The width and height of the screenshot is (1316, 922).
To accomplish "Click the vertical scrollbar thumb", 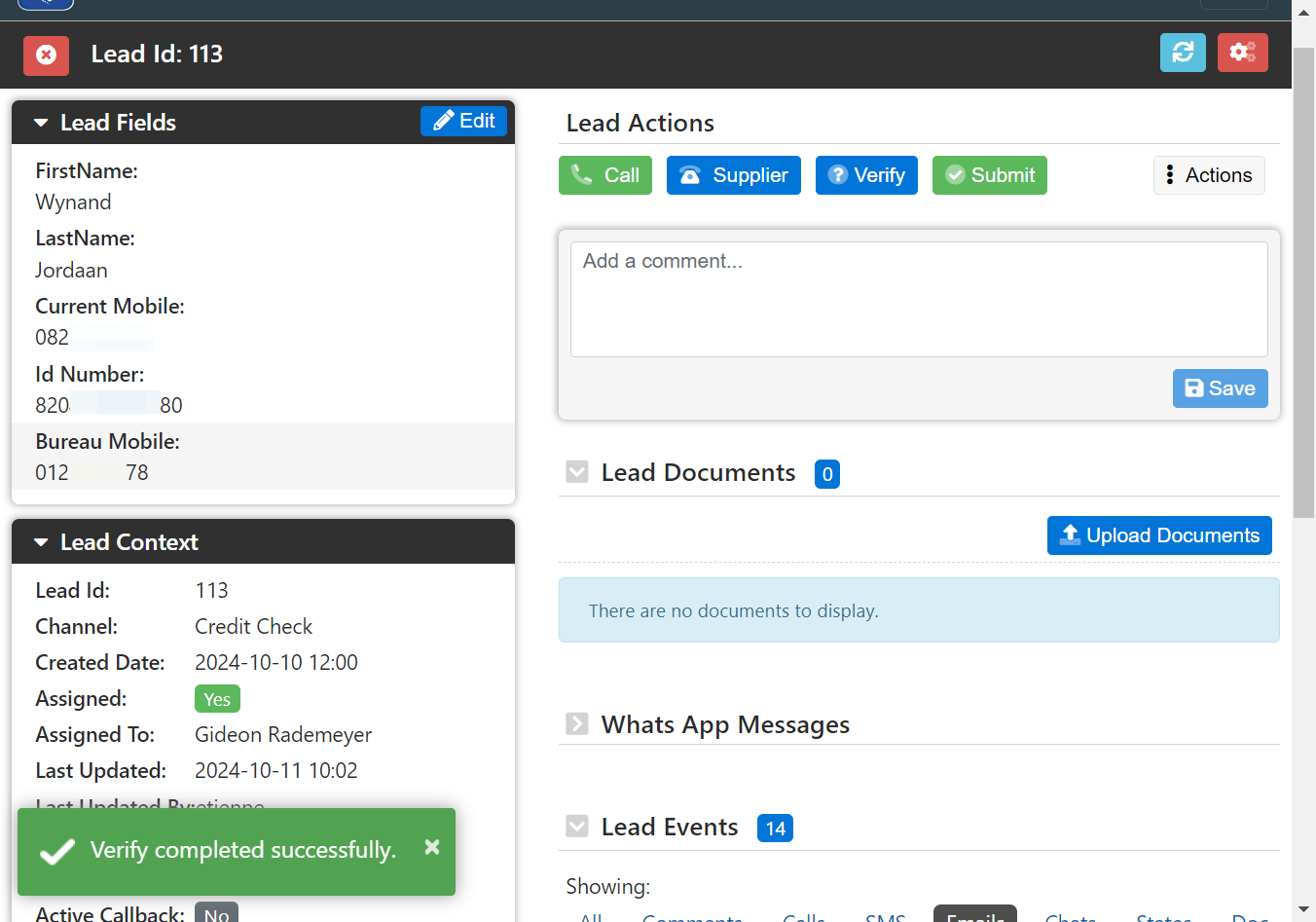I will (1303, 282).
